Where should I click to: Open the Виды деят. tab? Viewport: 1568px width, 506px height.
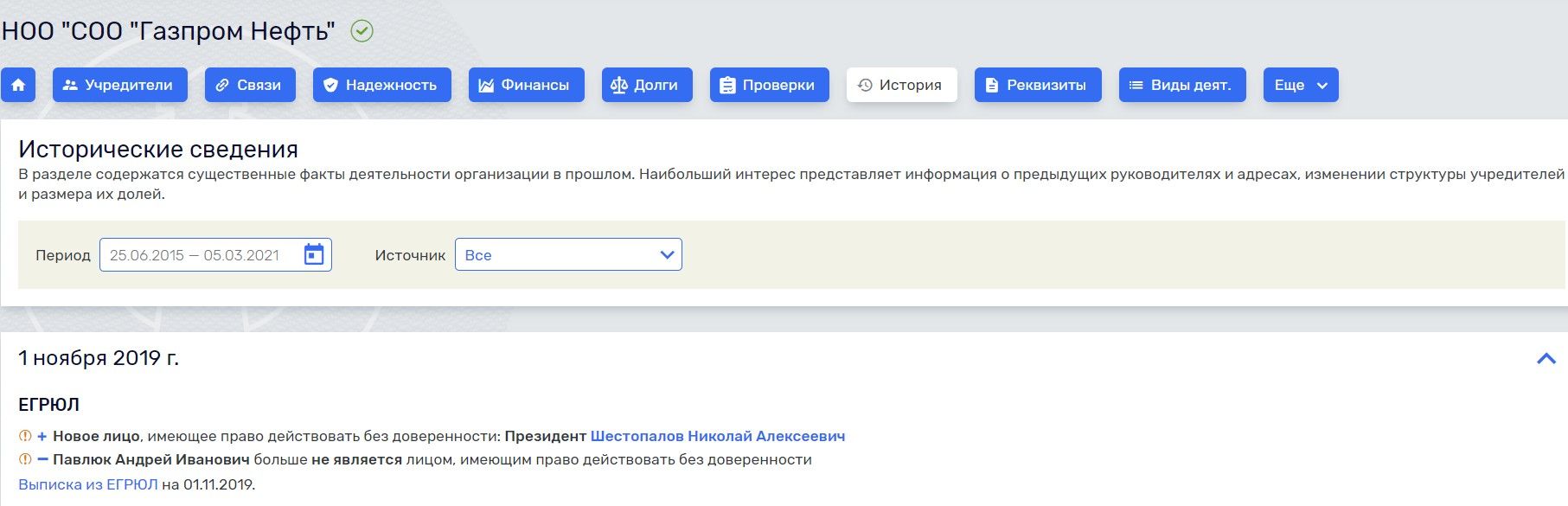1182,85
